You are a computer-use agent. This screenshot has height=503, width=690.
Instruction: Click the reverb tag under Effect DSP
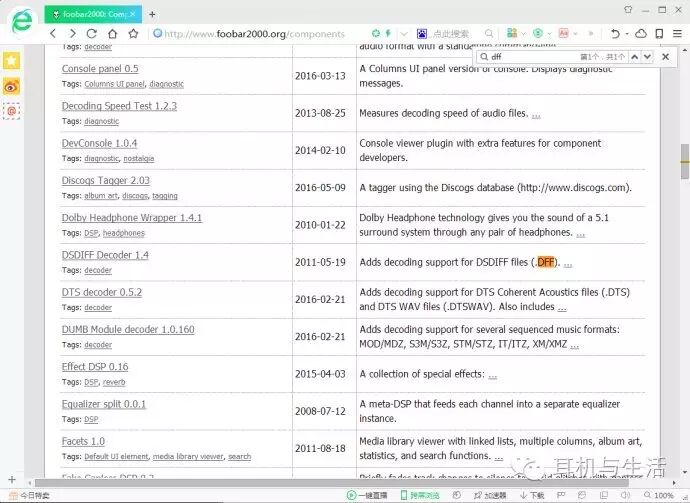point(114,382)
